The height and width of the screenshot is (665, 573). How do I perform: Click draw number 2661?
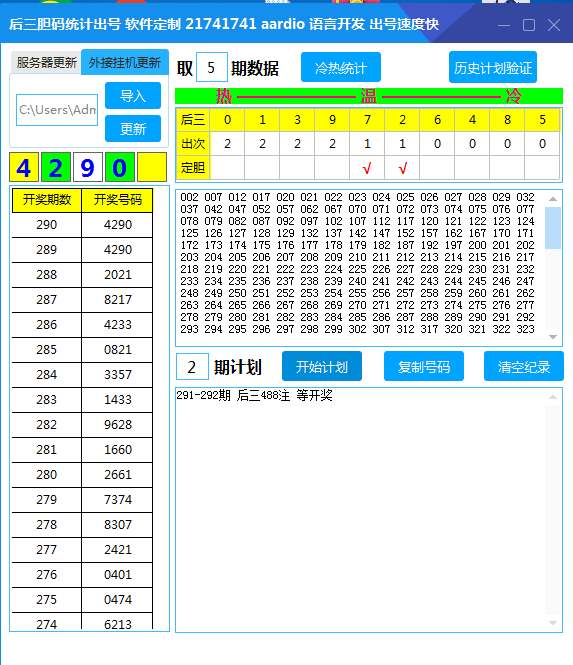point(117,475)
